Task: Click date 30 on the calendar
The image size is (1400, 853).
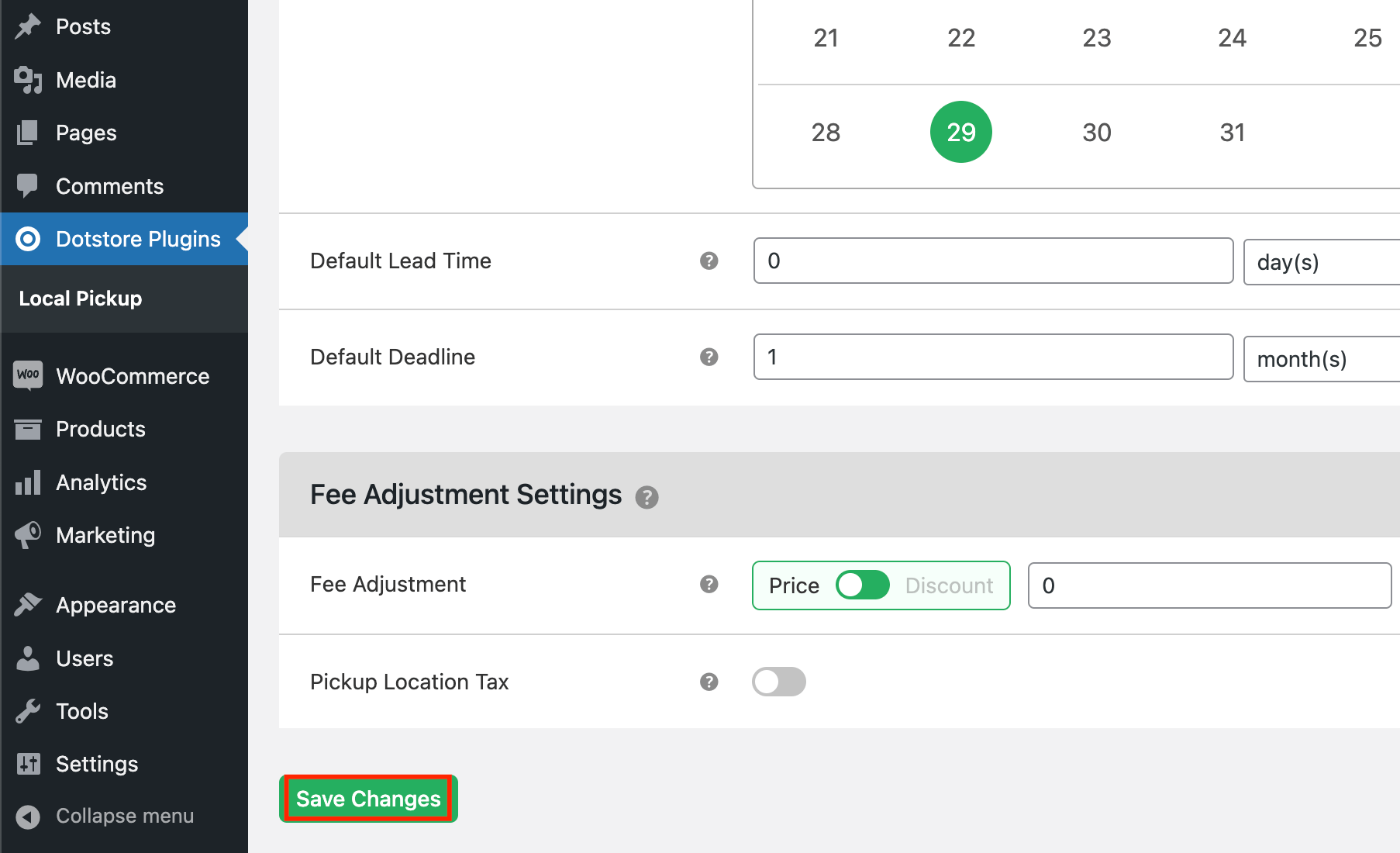Action: (1096, 132)
